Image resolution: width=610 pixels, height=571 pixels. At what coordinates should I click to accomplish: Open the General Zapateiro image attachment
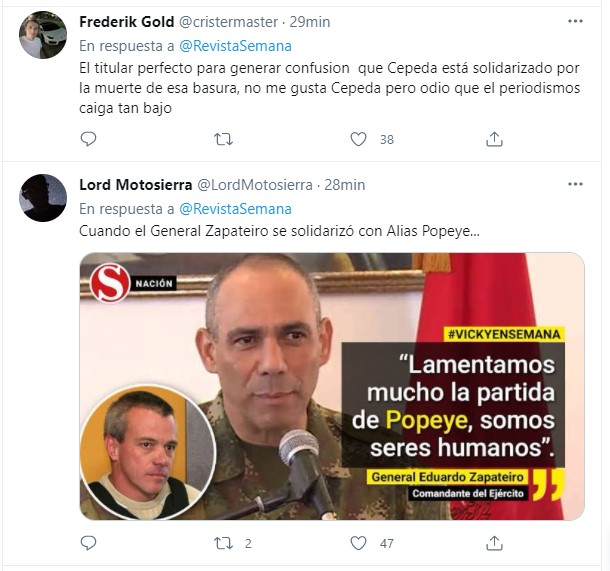[x=332, y=386]
